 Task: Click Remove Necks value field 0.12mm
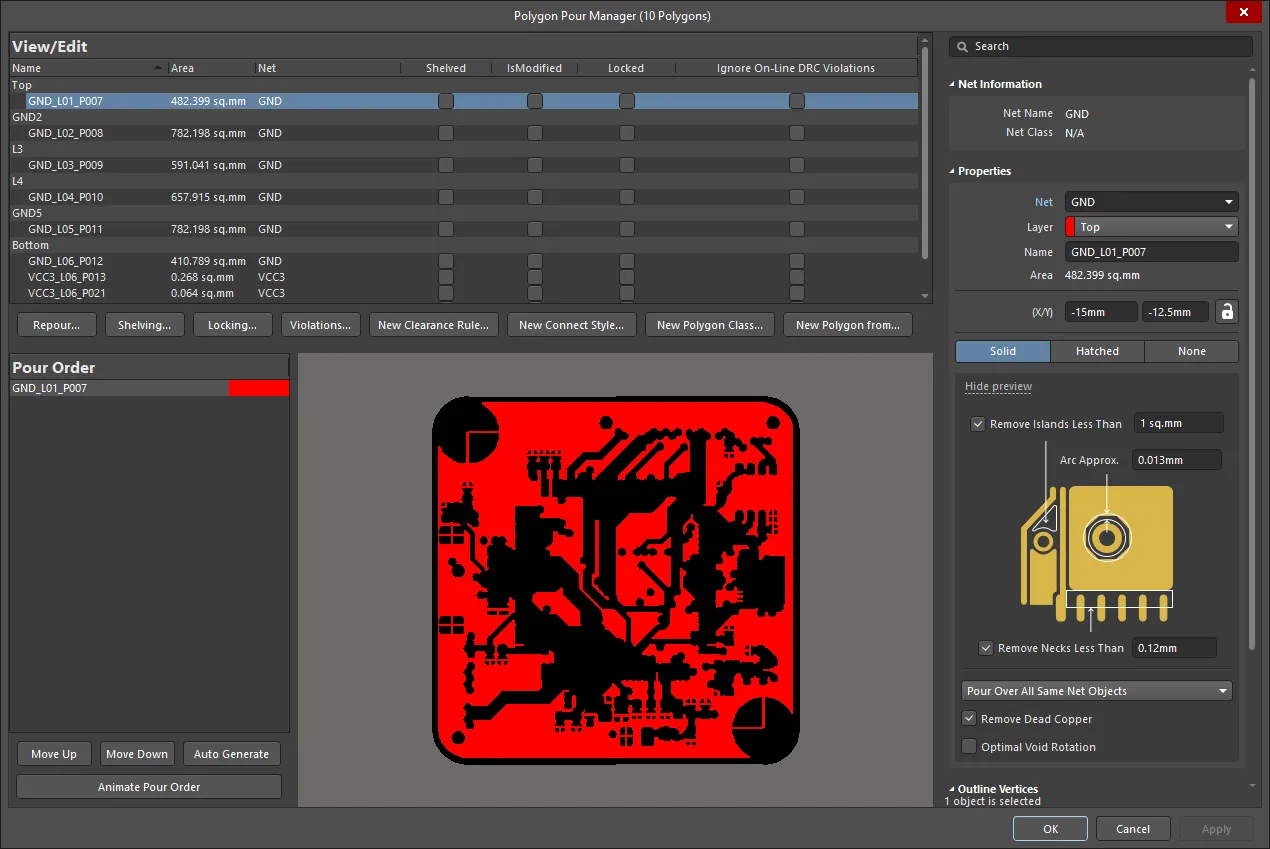pyautogui.click(x=1174, y=648)
